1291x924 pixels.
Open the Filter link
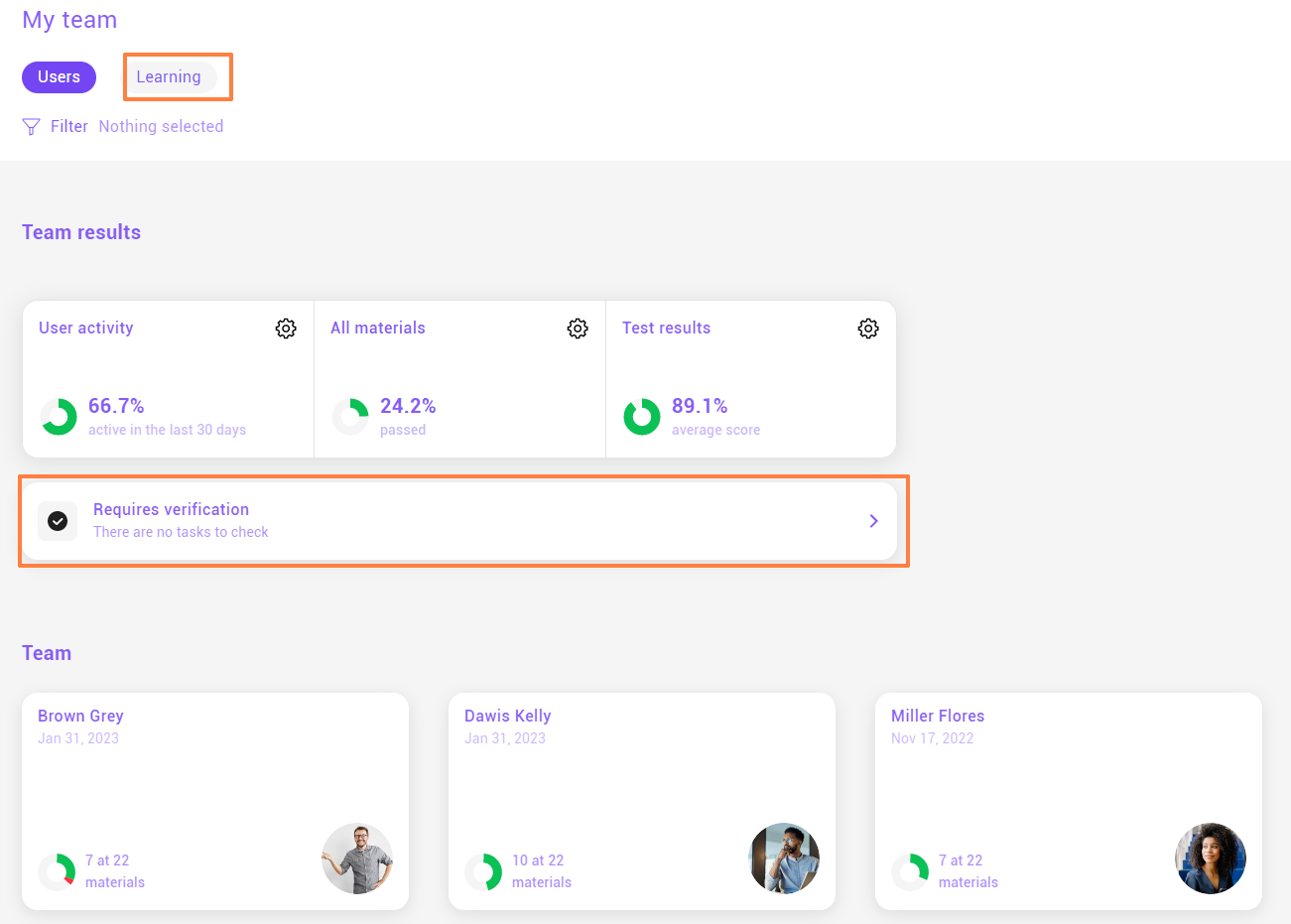(69, 127)
